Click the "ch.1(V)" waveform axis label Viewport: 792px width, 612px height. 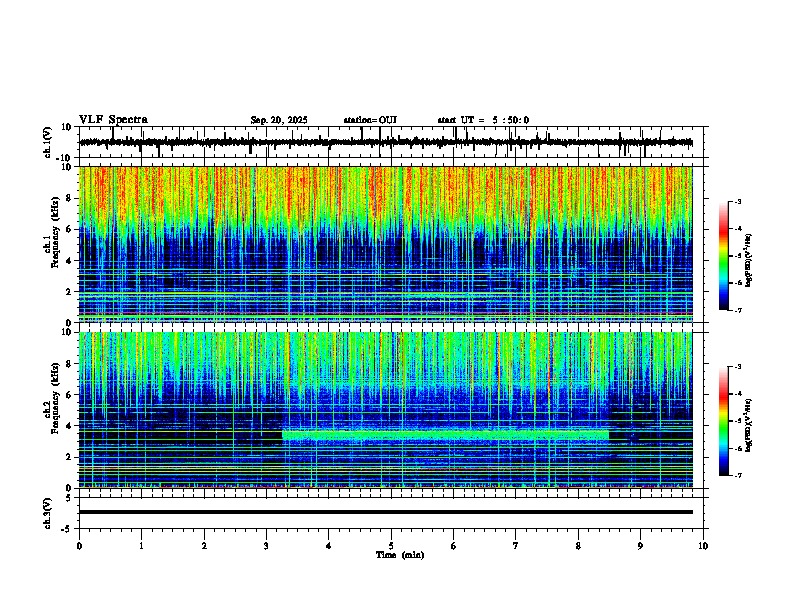[48, 142]
